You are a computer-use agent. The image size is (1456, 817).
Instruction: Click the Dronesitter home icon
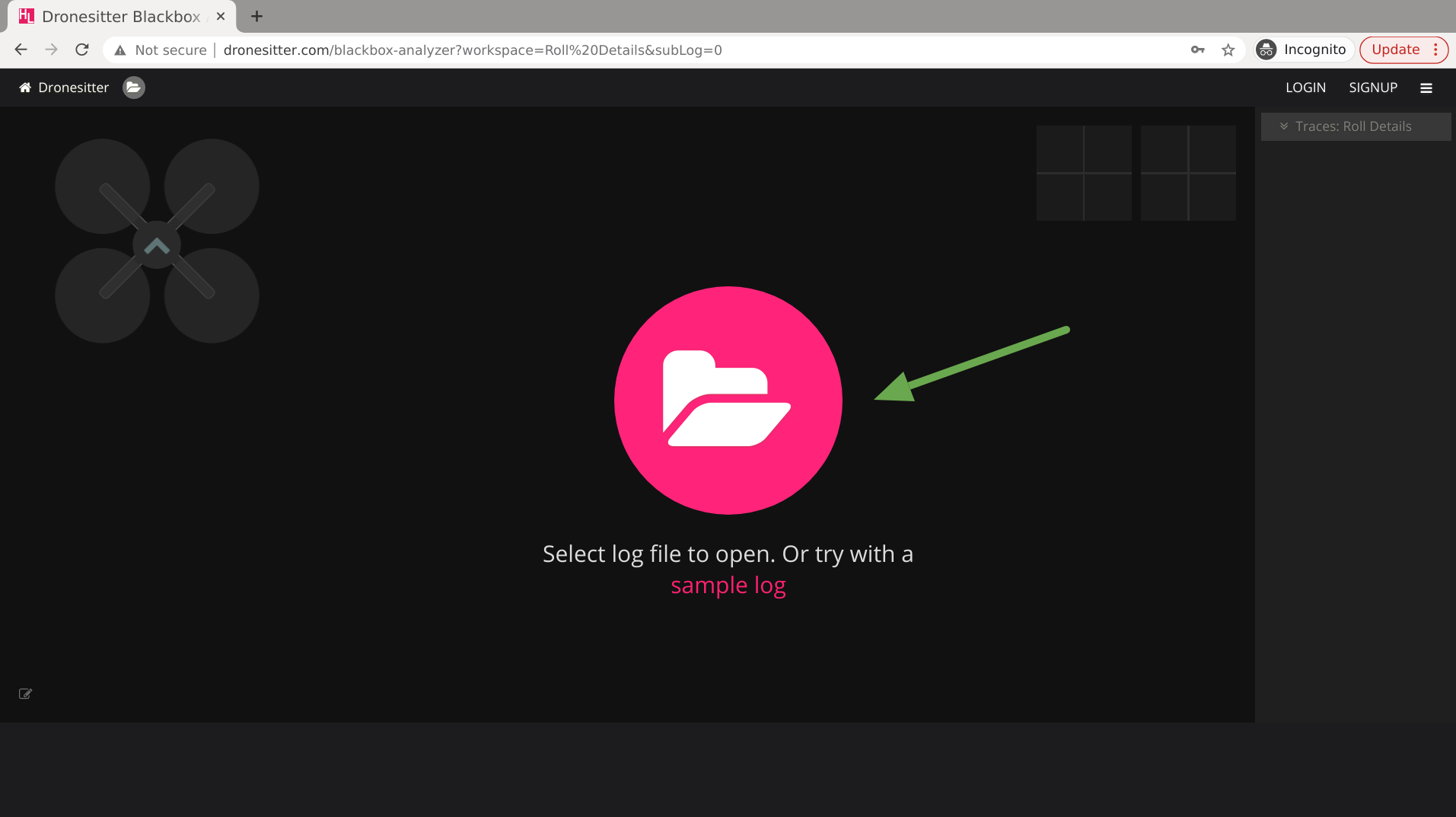click(25, 88)
